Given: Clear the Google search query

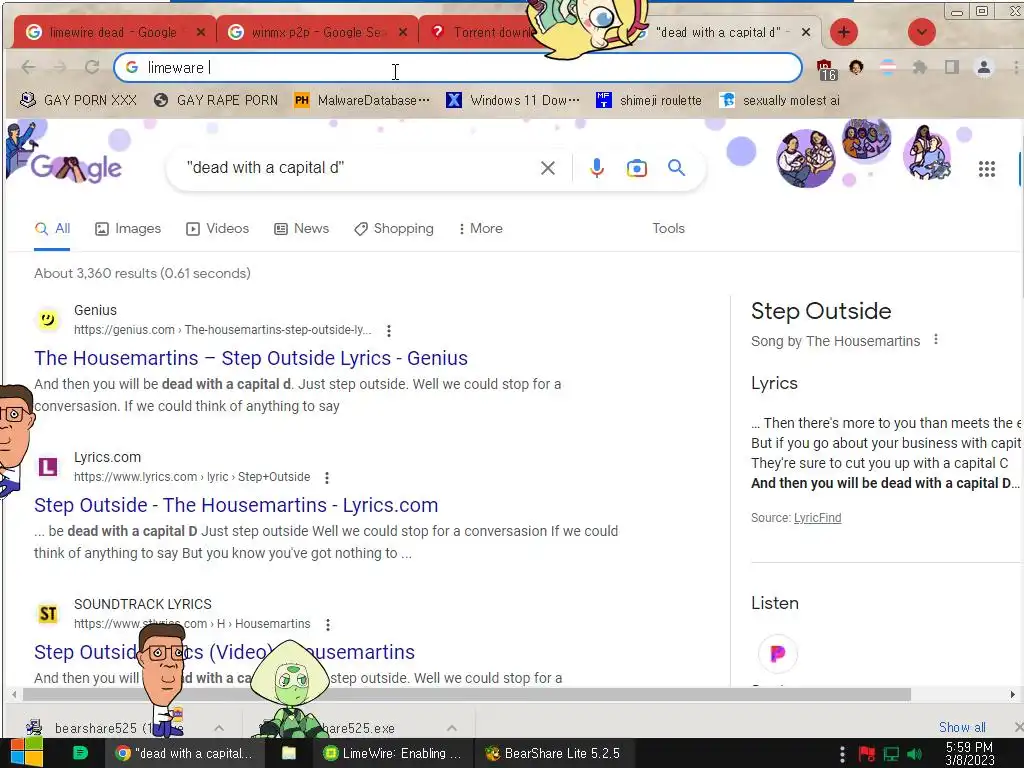Looking at the screenshot, I should tap(548, 168).
